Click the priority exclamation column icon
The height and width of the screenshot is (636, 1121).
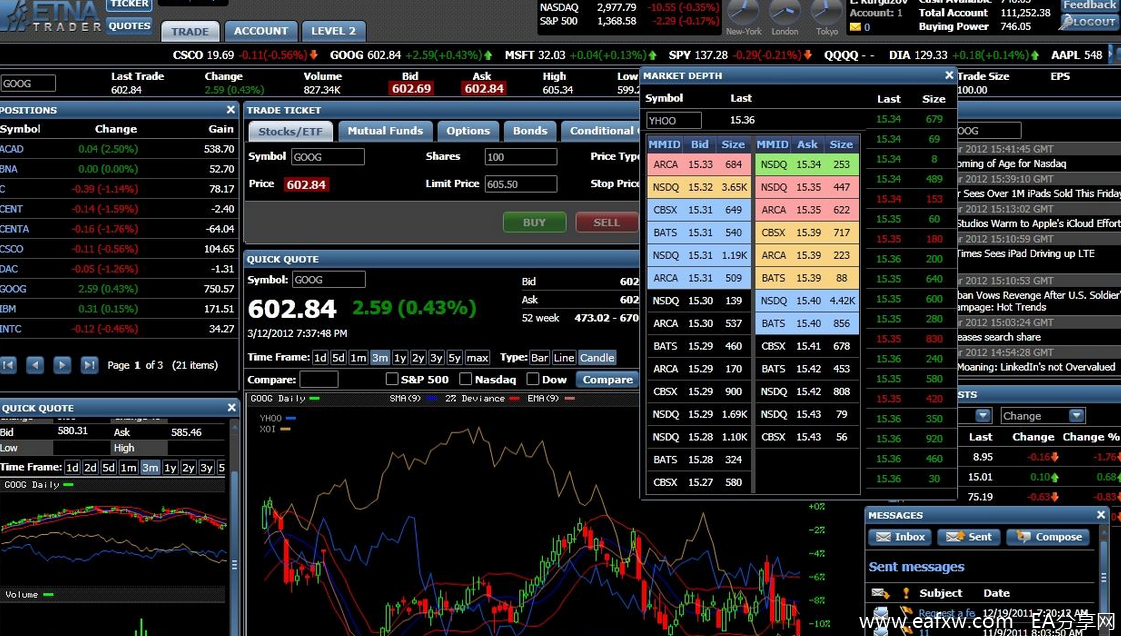pos(906,593)
